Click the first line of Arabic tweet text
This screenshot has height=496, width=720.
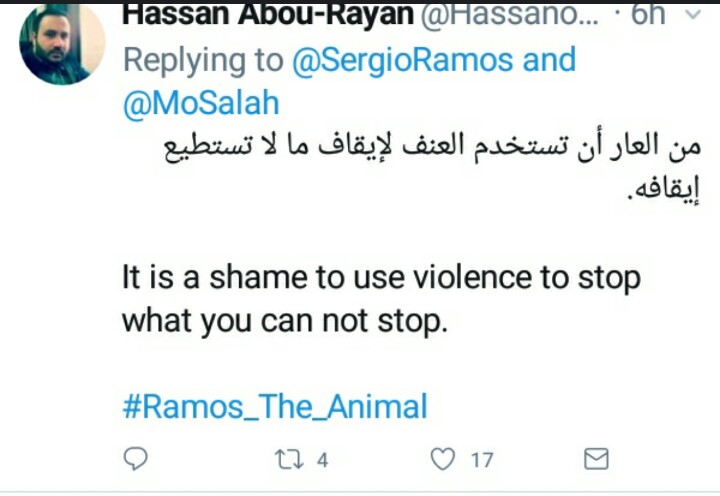[432, 148]
